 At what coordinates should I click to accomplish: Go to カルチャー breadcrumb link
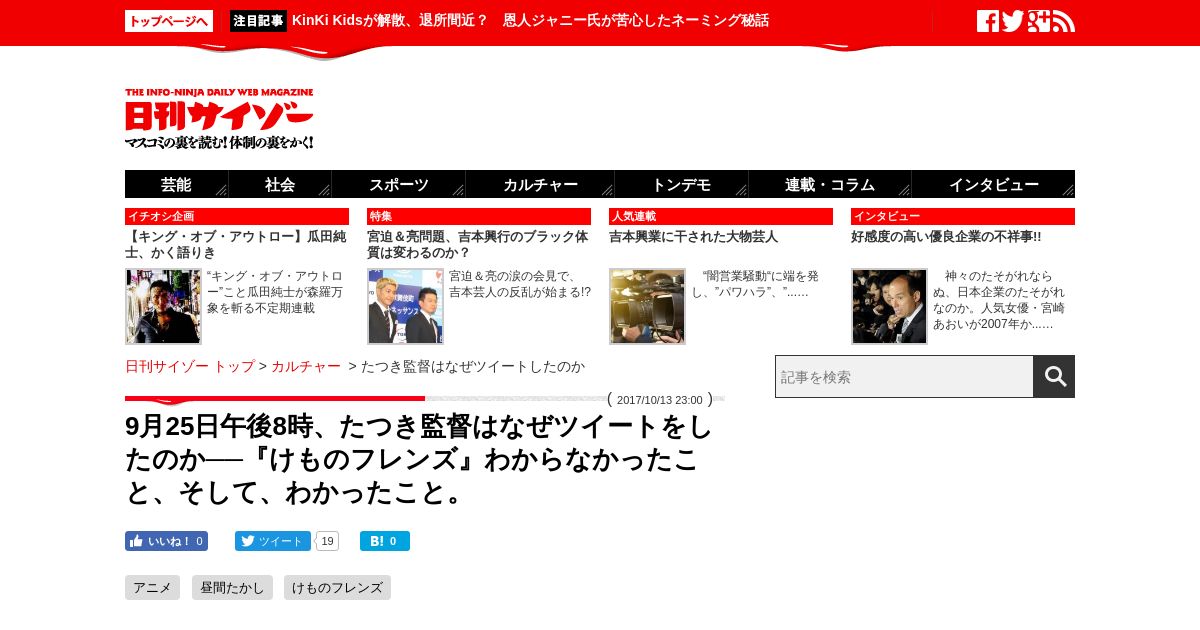pyautogui.click(x=306, y=367)
